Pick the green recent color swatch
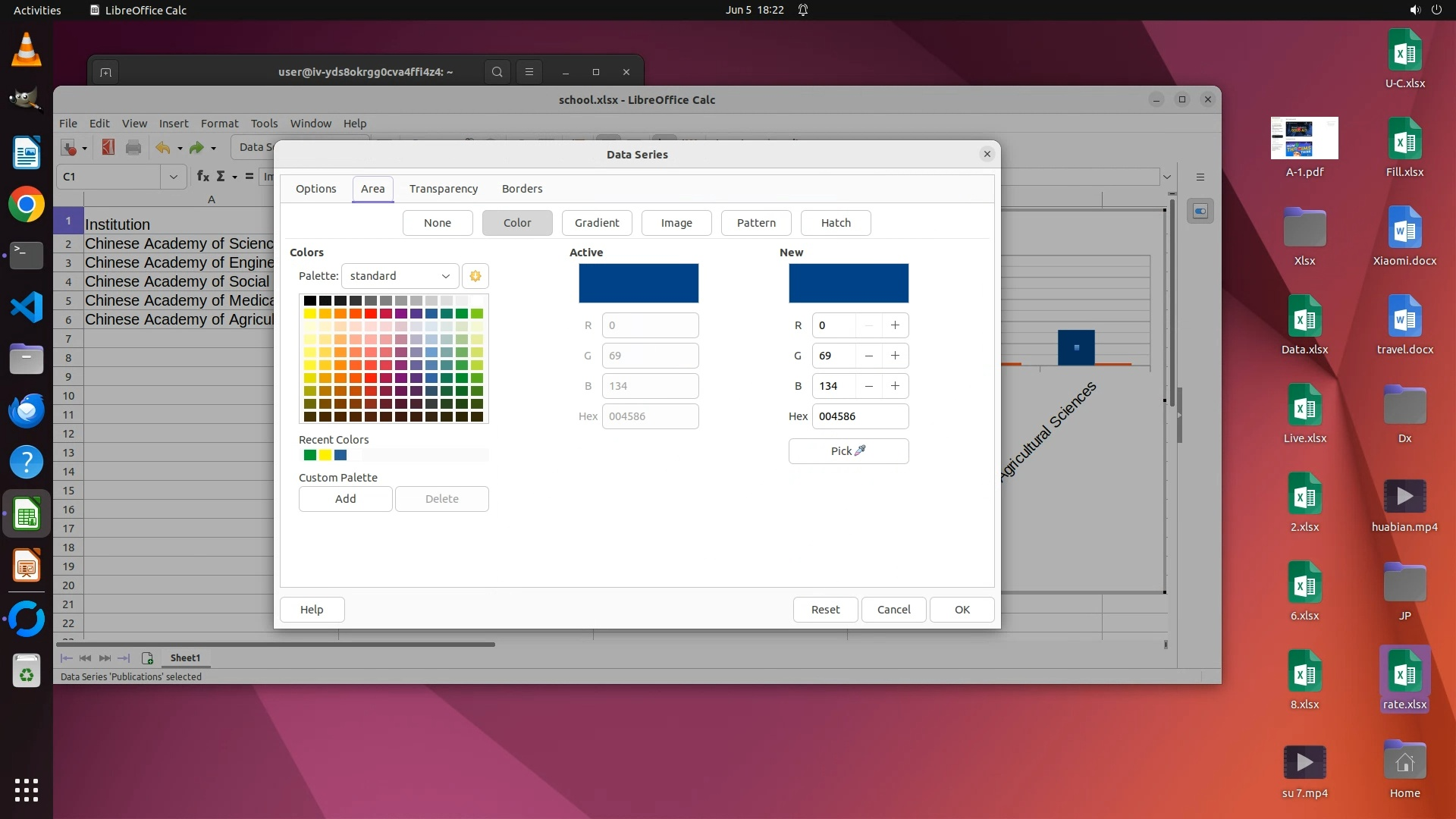The width and height of the screenshot is (1456, 819). point(309,455)
